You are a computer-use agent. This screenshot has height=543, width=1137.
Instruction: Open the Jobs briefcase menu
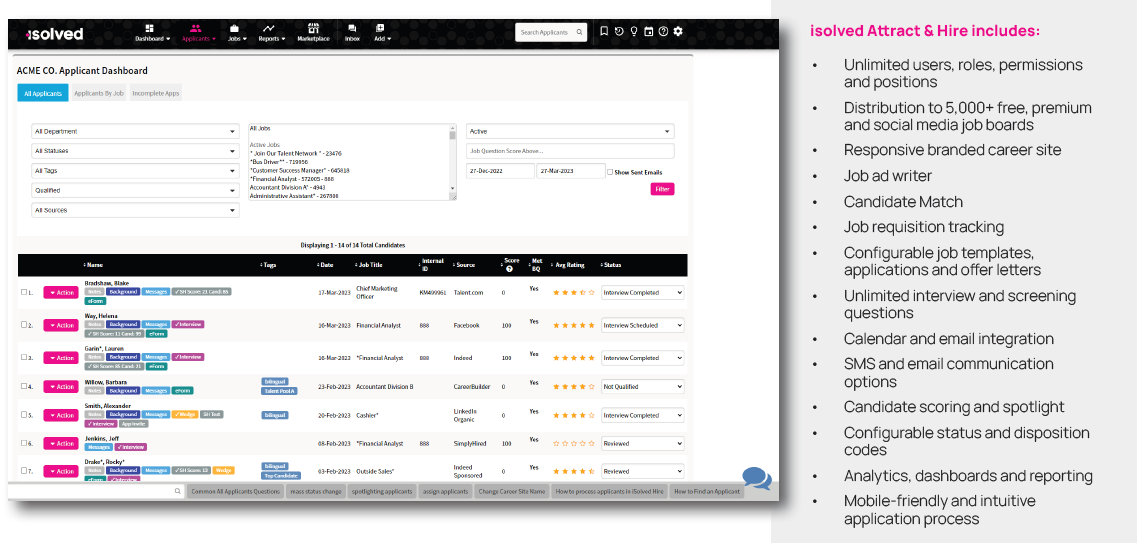coord(234,28)
